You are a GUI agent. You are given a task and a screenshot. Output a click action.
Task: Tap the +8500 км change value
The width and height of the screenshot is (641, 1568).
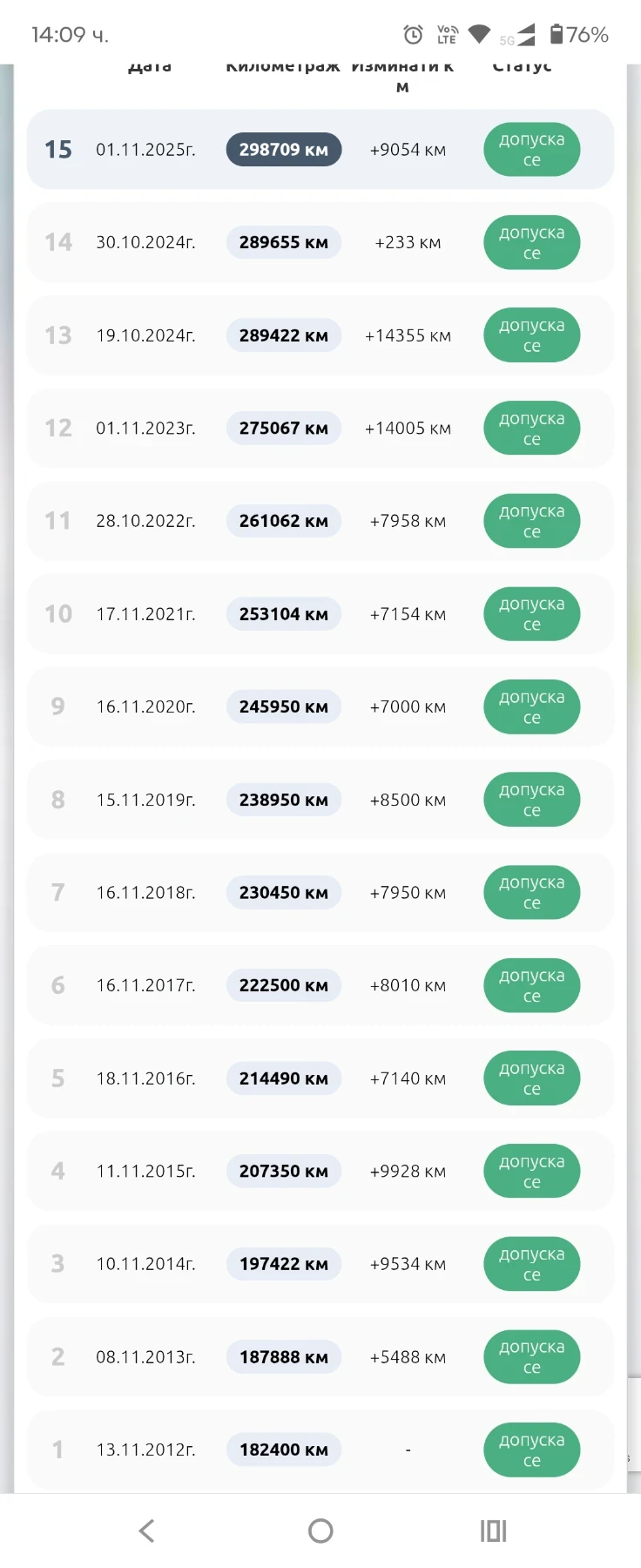click(408, 800)
